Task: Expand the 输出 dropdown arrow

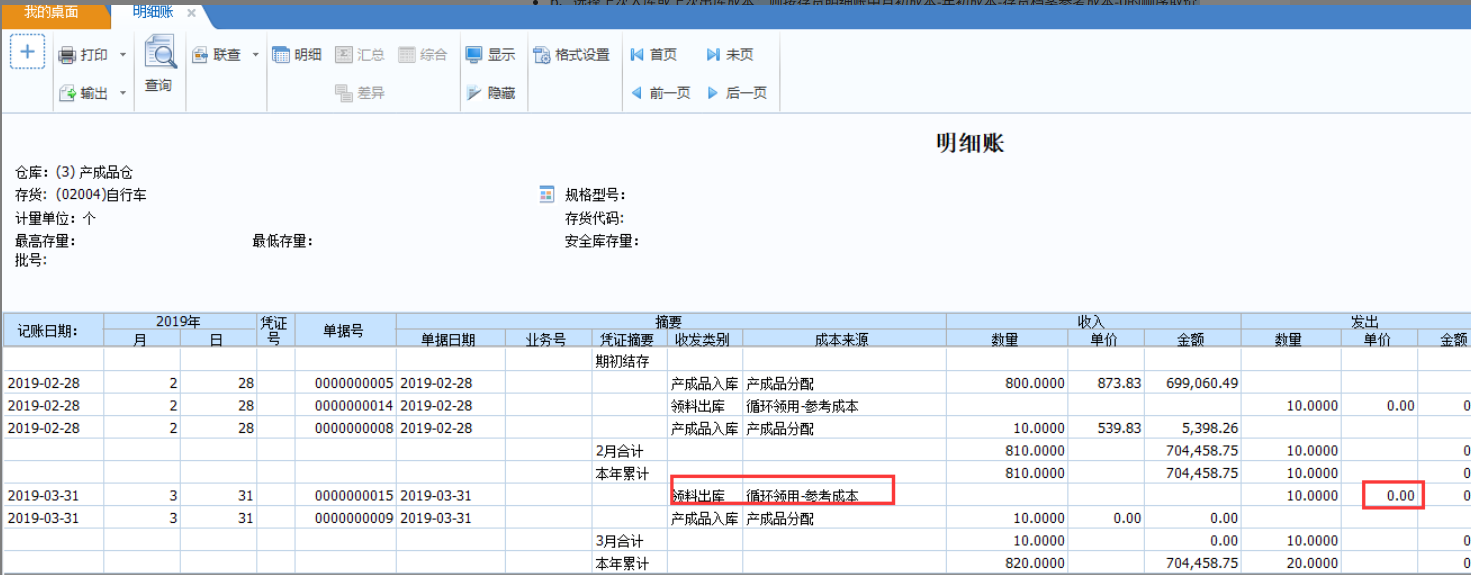Action: [123, 93]
